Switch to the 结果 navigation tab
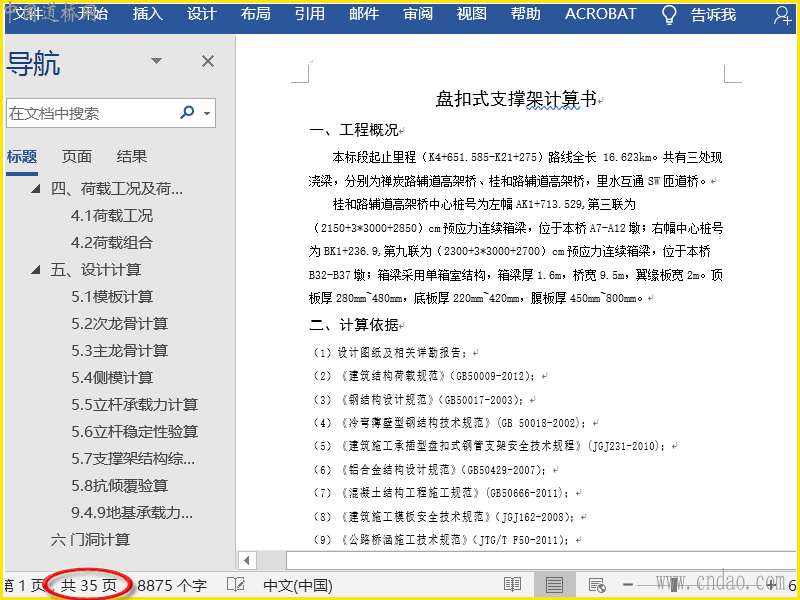Viewport: 800px width, 600px height. [x=132, y=157]
